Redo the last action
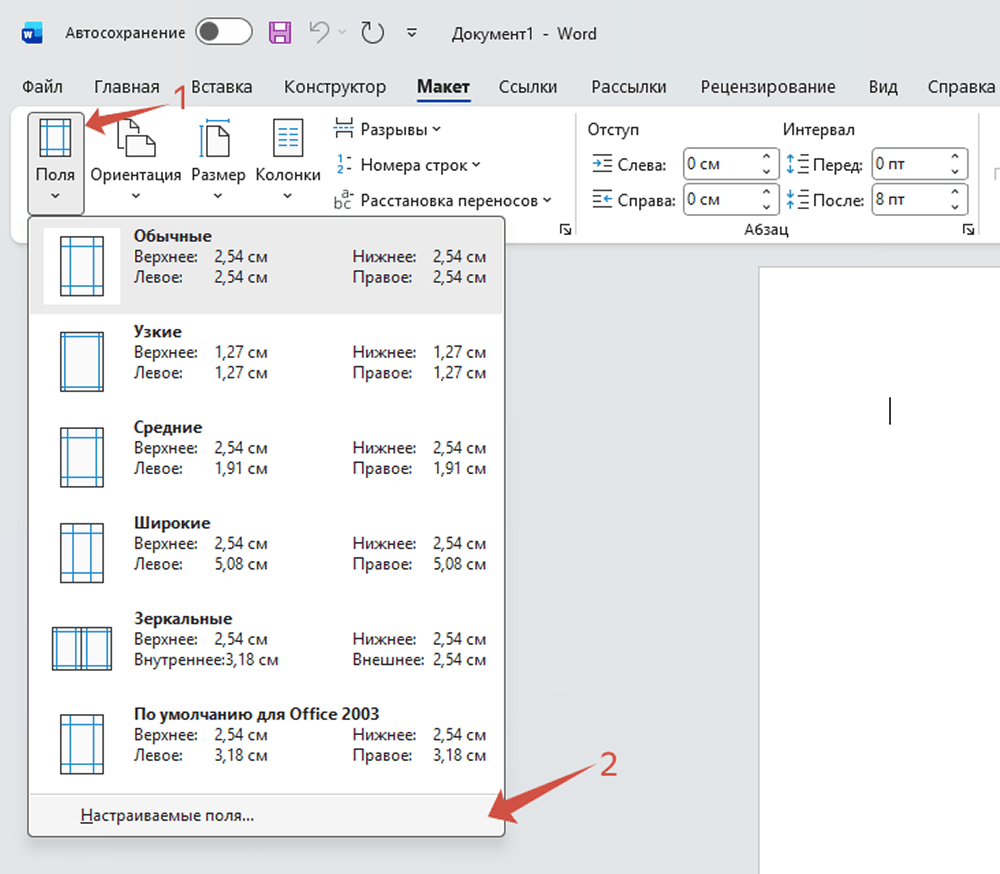Screen dimensions: 1000x874 coord(372,33)
